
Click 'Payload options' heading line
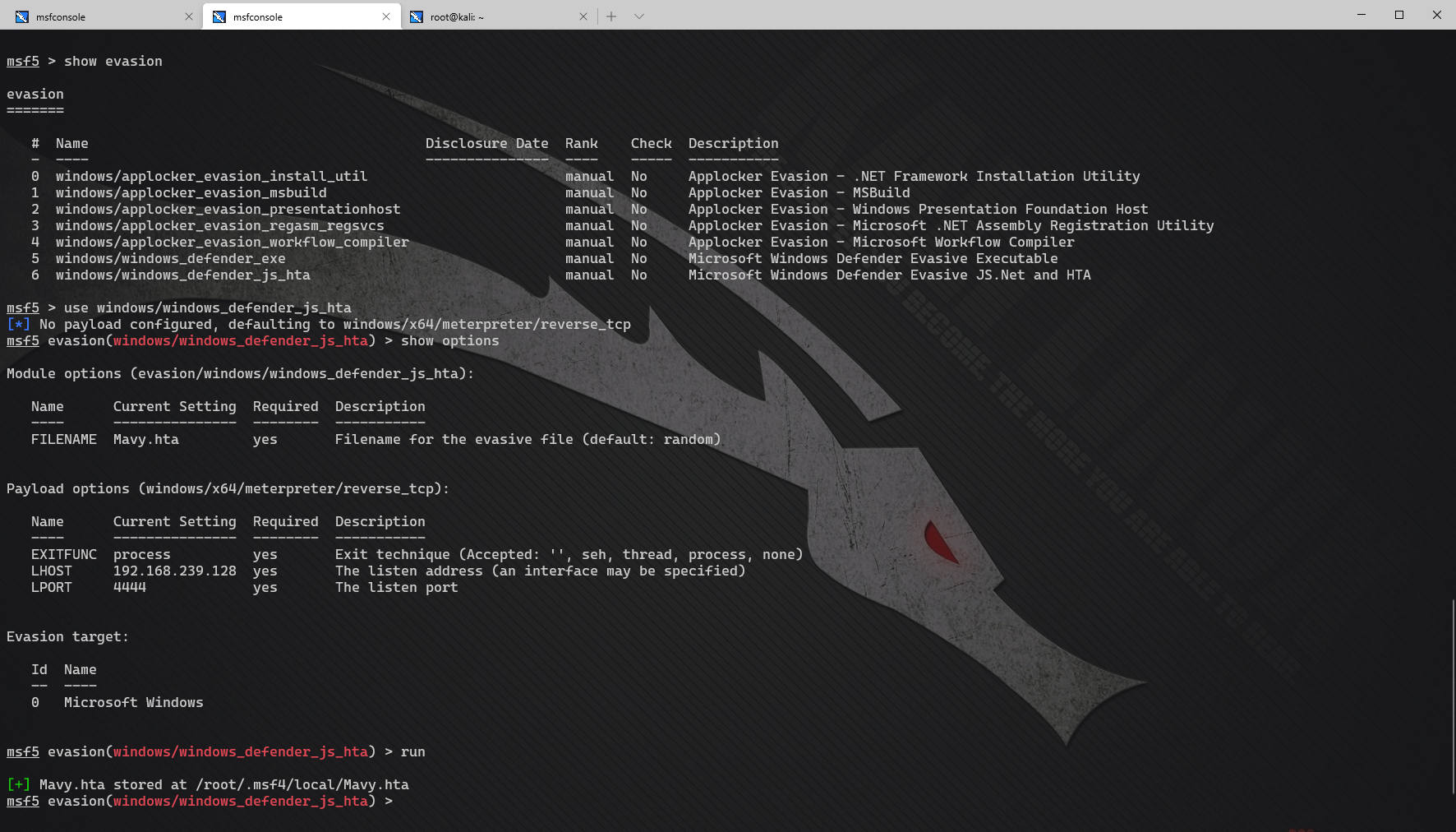click(228, 489)
